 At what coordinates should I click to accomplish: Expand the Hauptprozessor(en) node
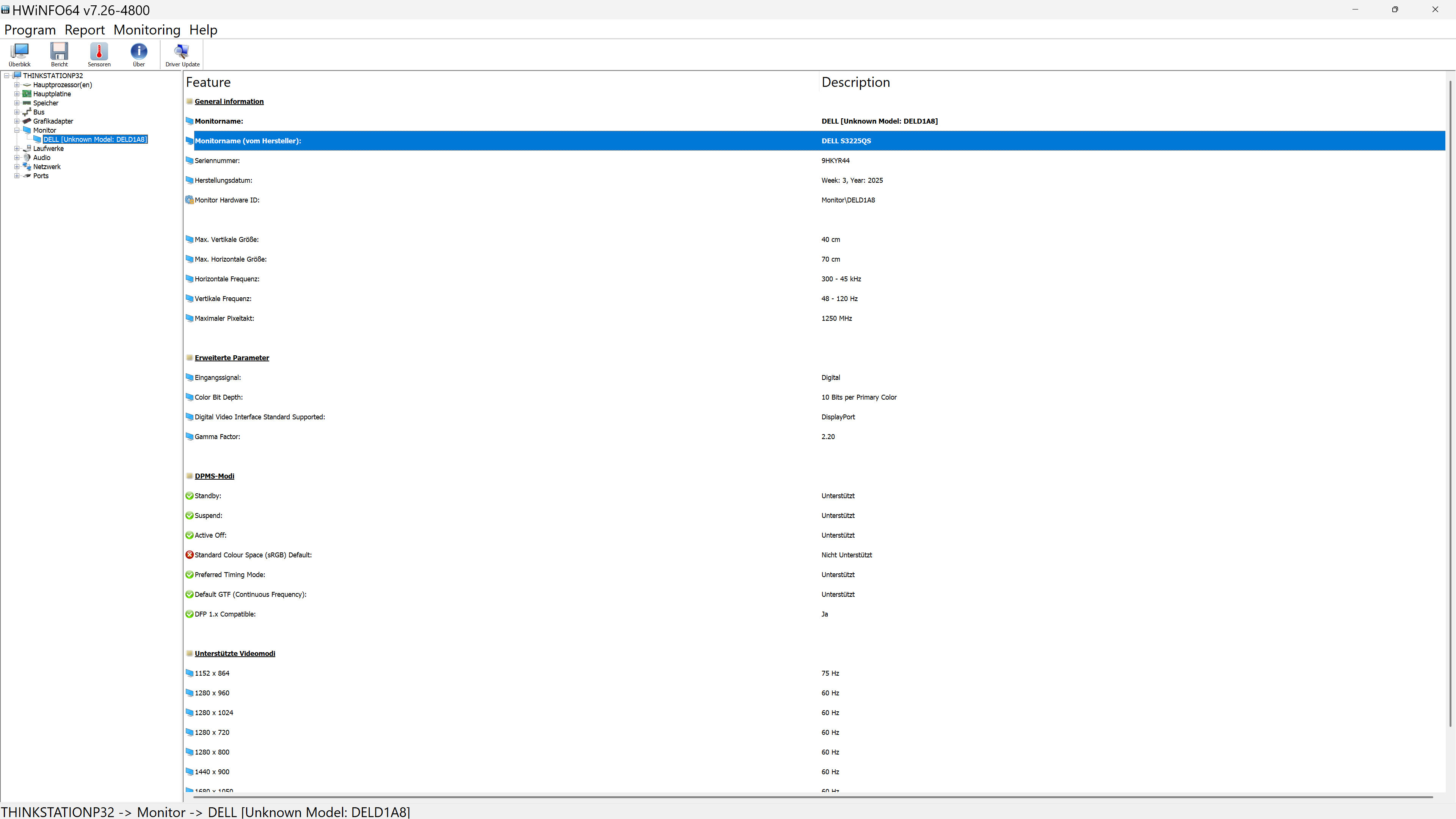(x=17, y=85)
